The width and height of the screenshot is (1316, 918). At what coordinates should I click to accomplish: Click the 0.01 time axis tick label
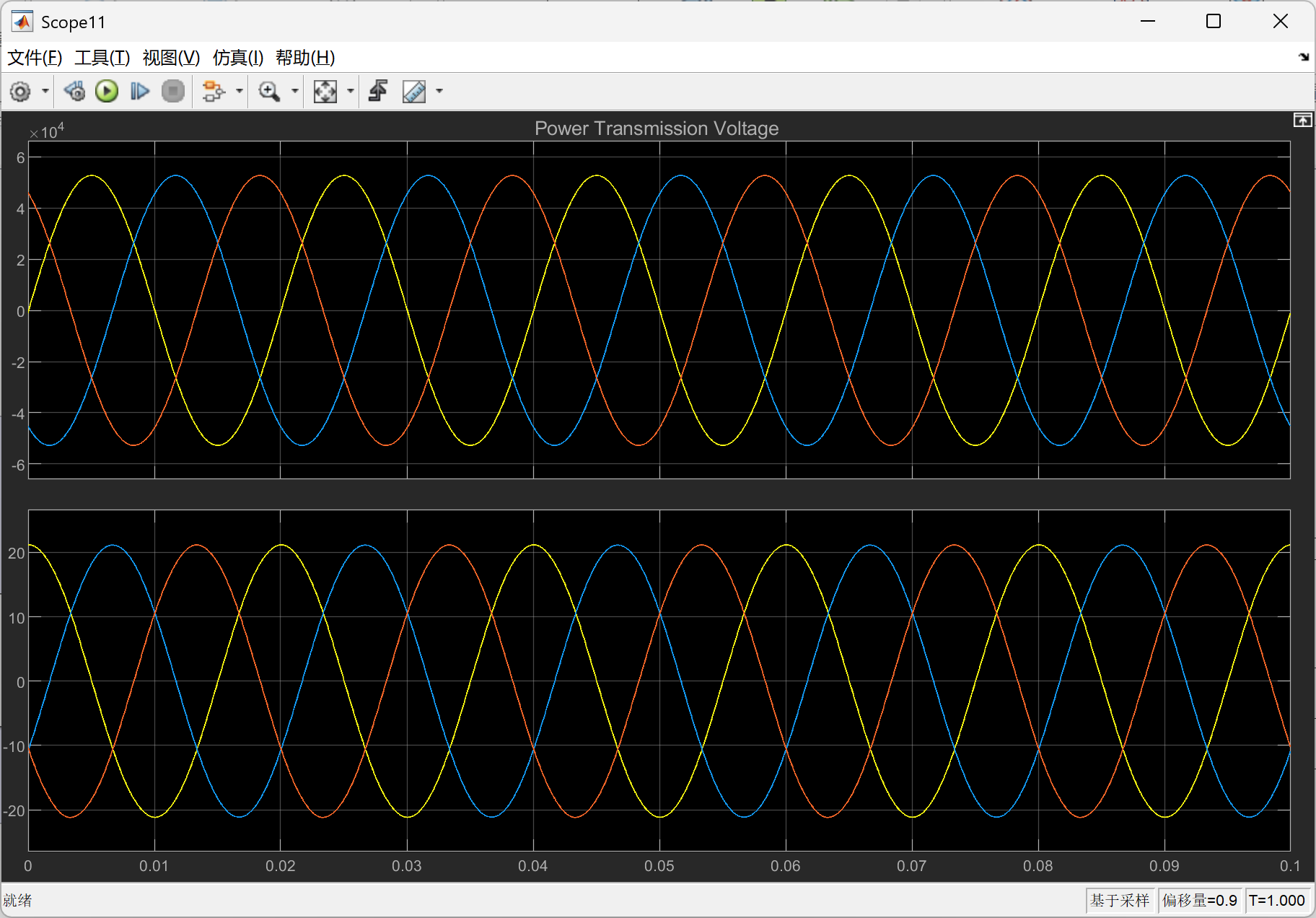coord(154,866)
